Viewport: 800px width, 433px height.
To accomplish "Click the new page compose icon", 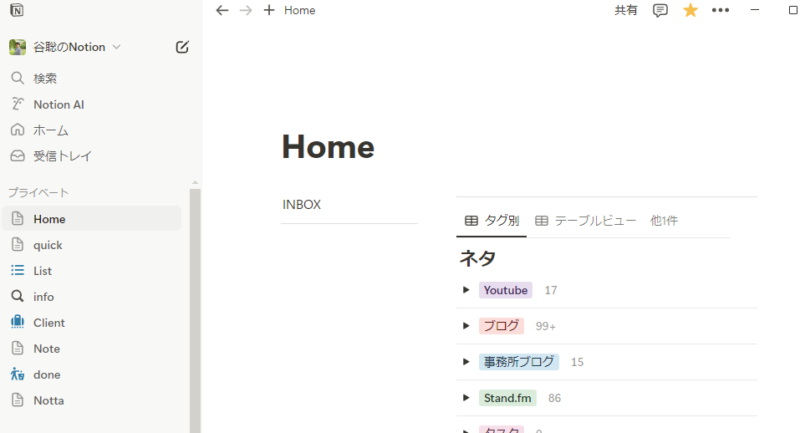I will point(182,47).
